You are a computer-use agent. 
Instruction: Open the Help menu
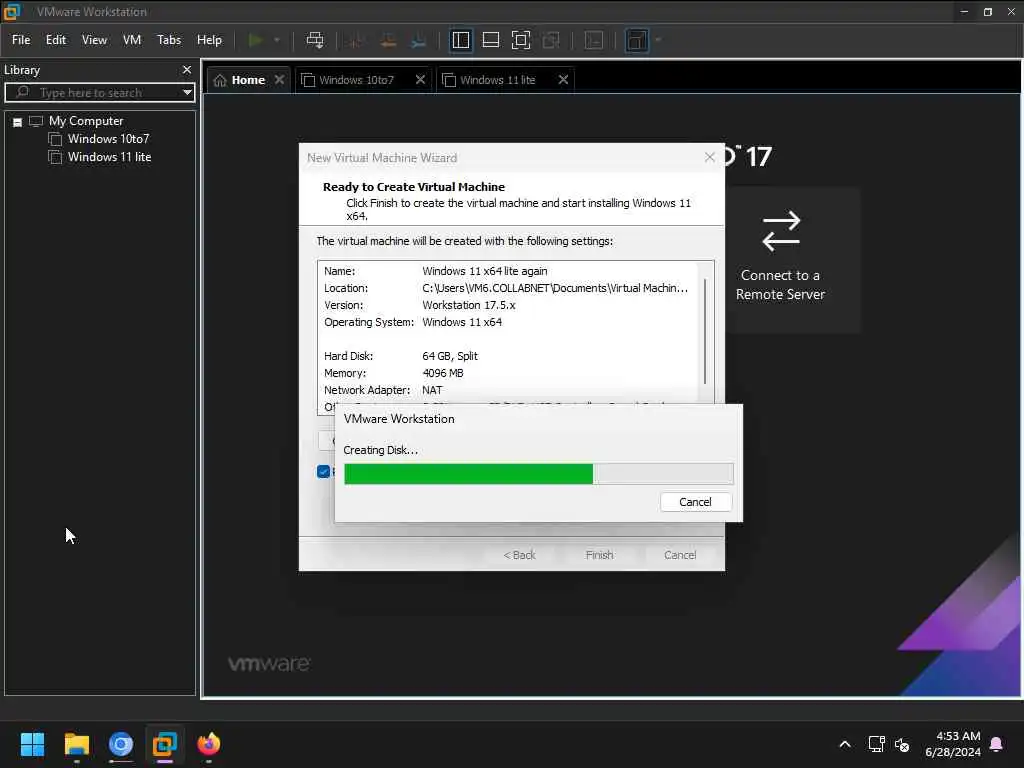click(x=209, y=40)
